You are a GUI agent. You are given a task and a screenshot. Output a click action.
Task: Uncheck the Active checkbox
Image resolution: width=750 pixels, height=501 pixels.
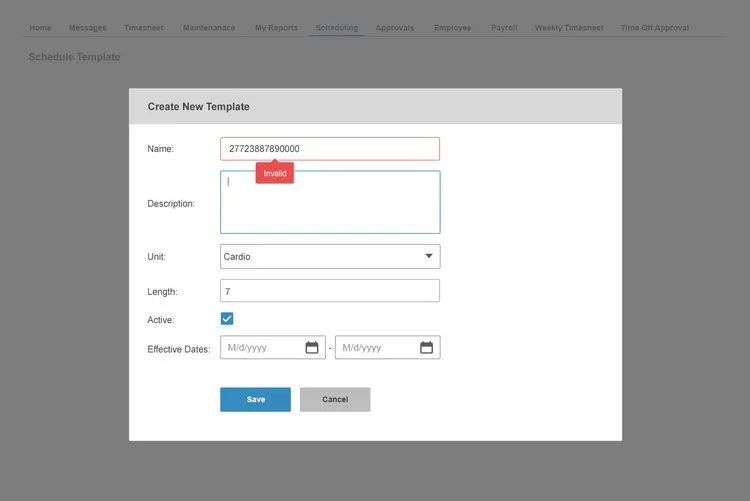tap(227, 319)
